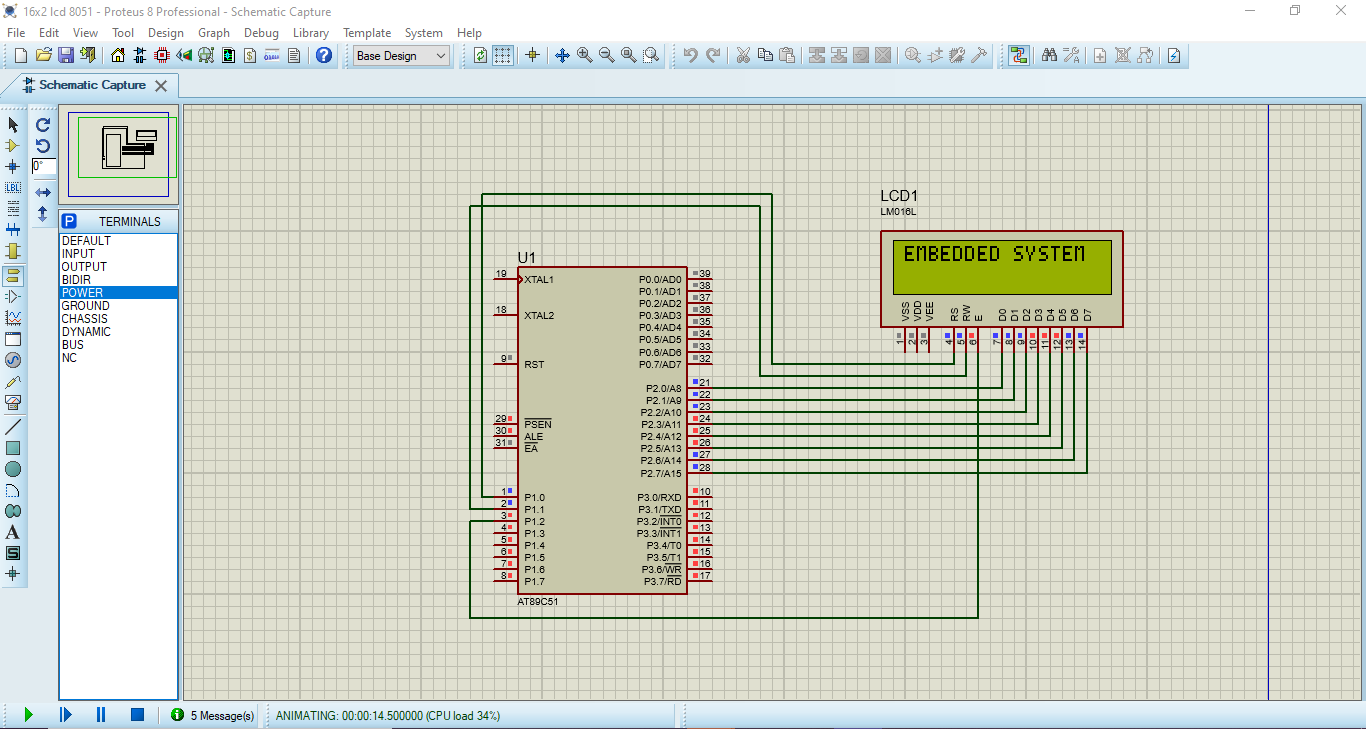Image resolution: width=1366 pixels, height=729 pixels.
Task: Select GROUND in the terminals list
Action: tap(85, 305)
